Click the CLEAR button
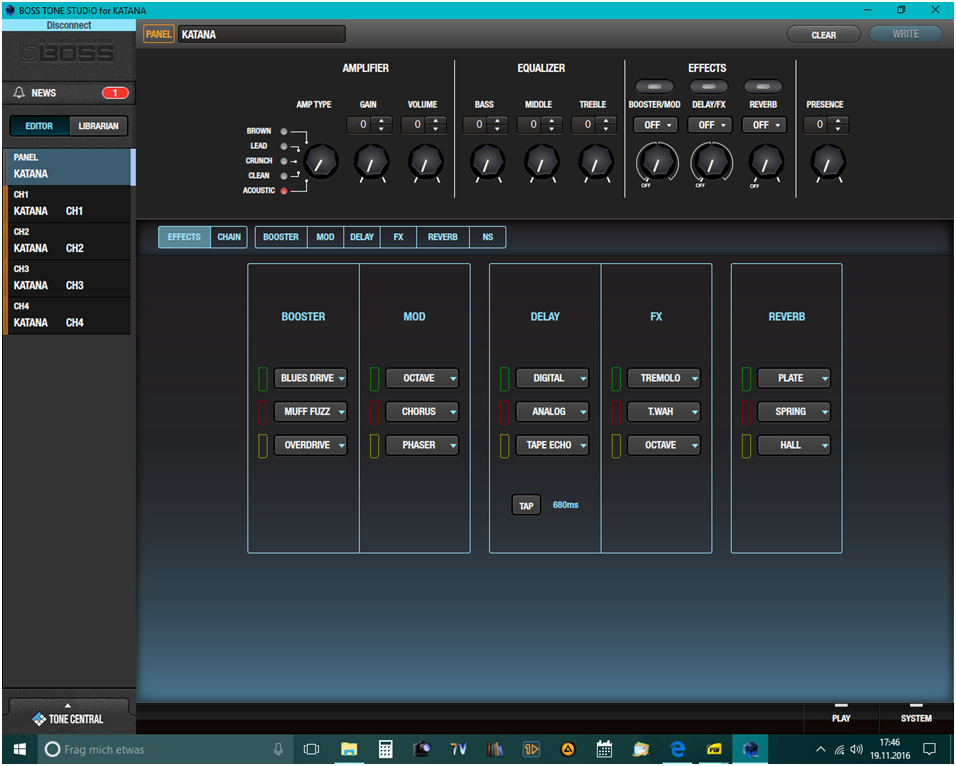This screenshot has height=766, width=956. coord(823,35)
